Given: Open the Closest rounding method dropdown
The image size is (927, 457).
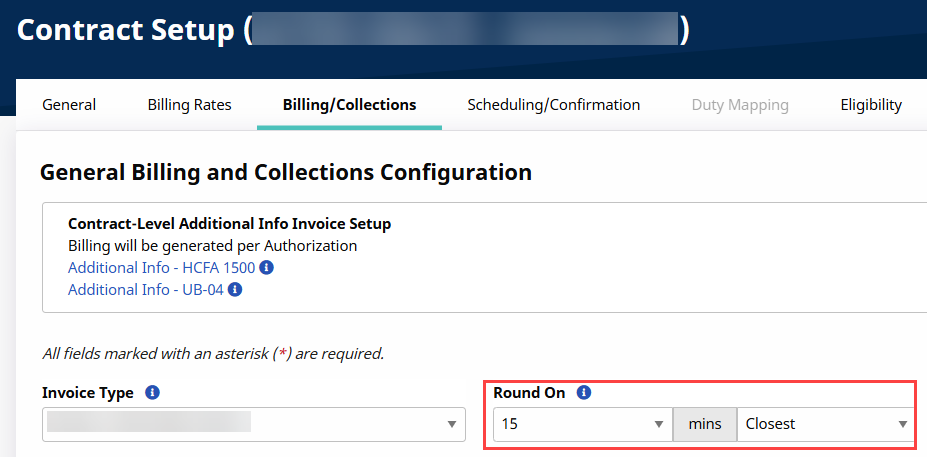Looking at the screenshot, I should 825,424.
